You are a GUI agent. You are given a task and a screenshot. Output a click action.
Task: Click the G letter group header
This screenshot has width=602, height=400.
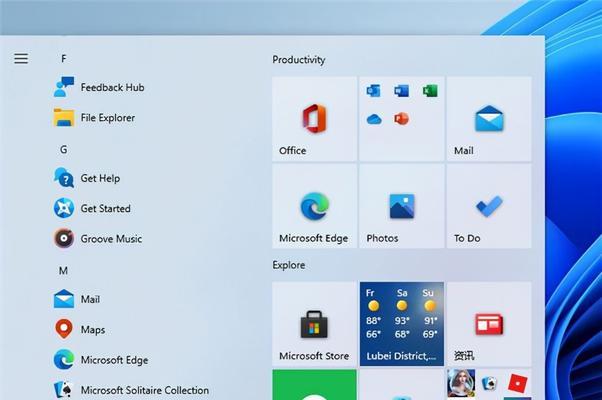point(64,149)
